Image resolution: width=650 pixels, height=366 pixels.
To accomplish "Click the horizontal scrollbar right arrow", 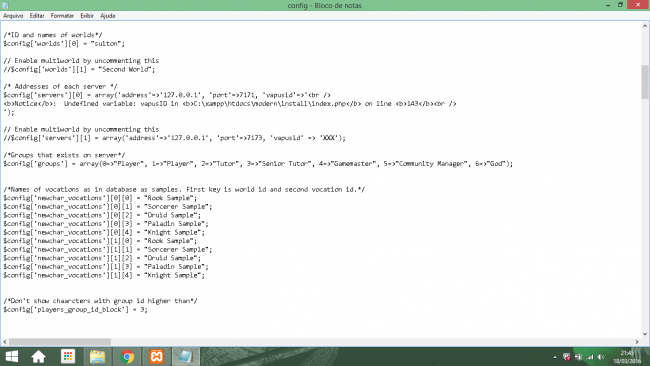I will click(637, 342).
